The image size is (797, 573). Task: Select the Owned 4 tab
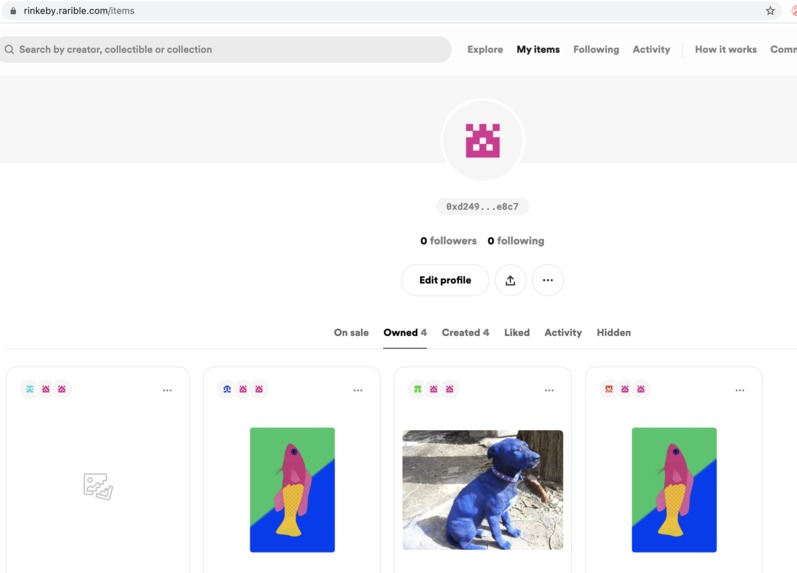point(405,333)
